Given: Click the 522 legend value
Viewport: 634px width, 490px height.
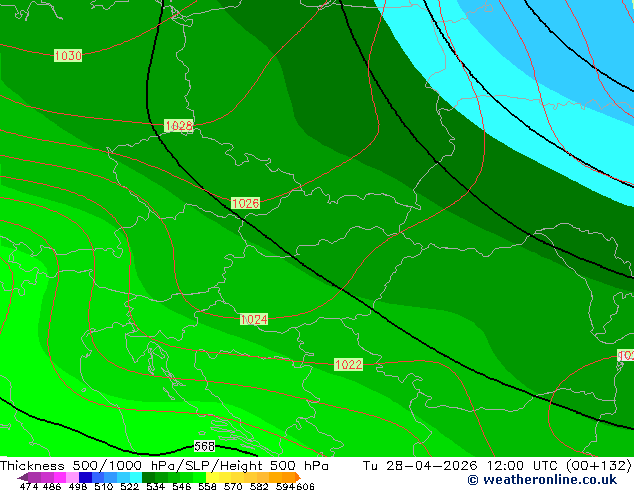Looking at the screenshot, I should tap(129, 486).
